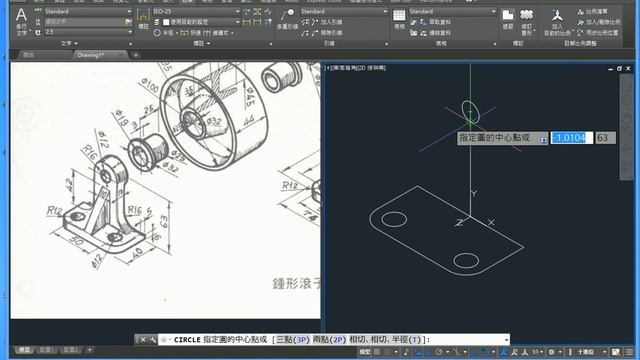Click the dynamic input X coordinate field
This screenshot has height=360, width=640.
coord(571,138)
